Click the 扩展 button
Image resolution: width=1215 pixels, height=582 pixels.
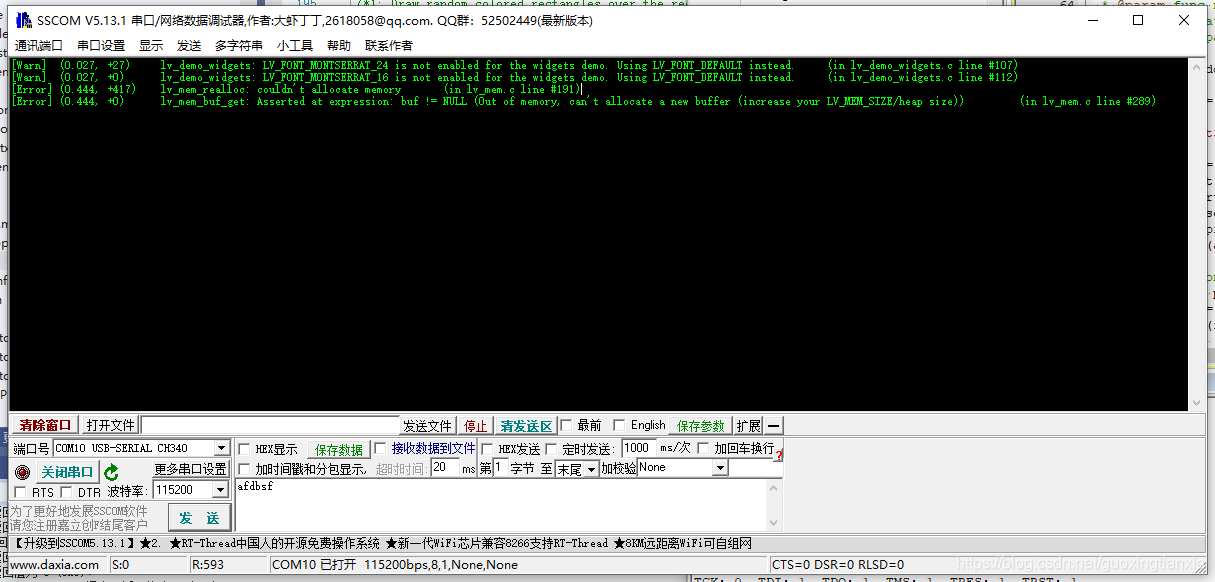point(748,426)
